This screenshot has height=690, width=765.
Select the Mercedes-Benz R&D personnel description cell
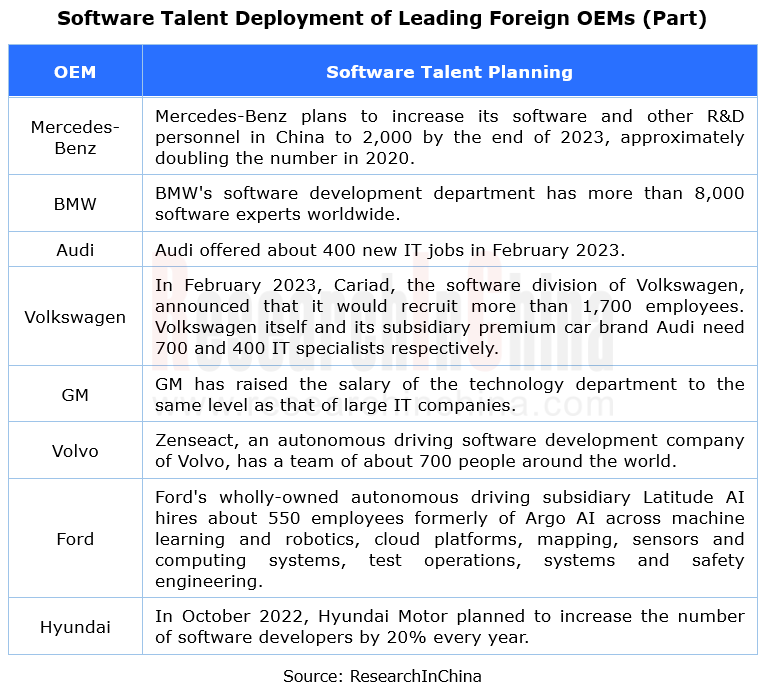pos(449,137)
